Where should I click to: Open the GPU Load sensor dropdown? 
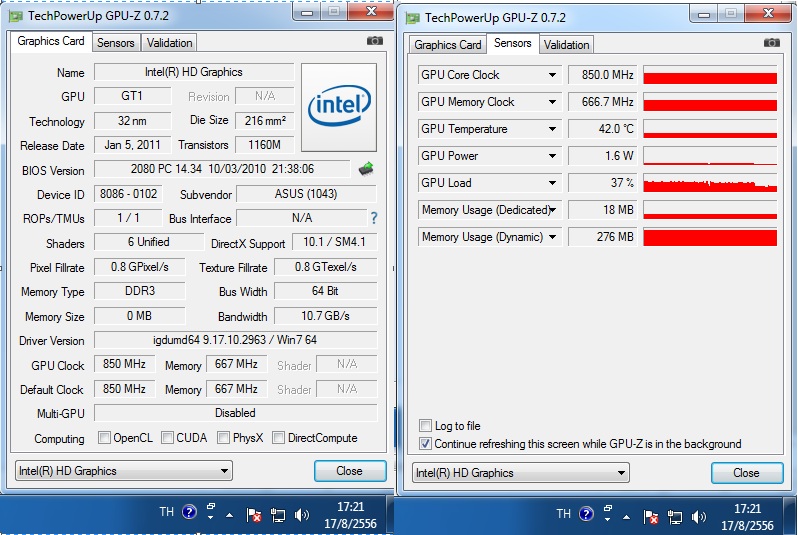(552, 183)
